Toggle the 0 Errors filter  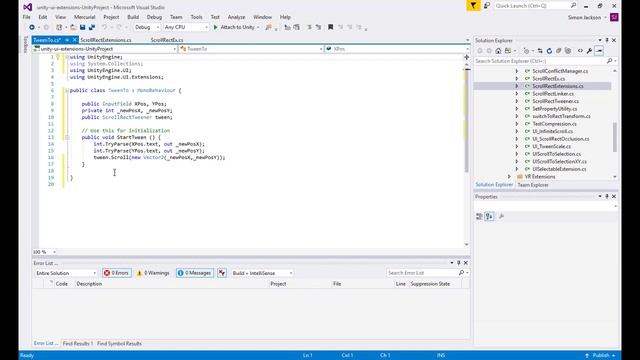coord(117,273)
